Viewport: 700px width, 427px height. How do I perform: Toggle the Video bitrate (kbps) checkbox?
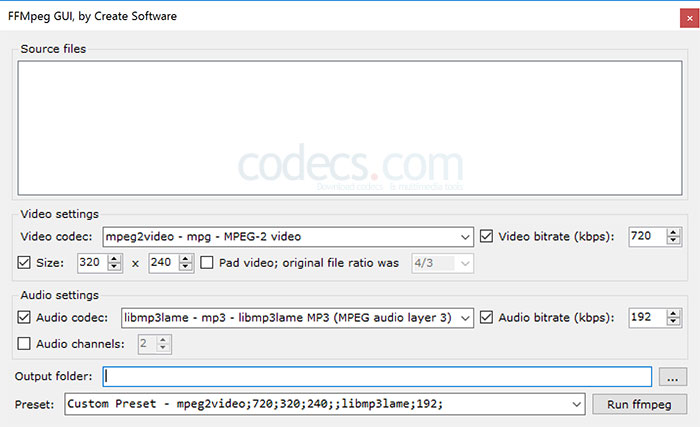coord(486,236)
